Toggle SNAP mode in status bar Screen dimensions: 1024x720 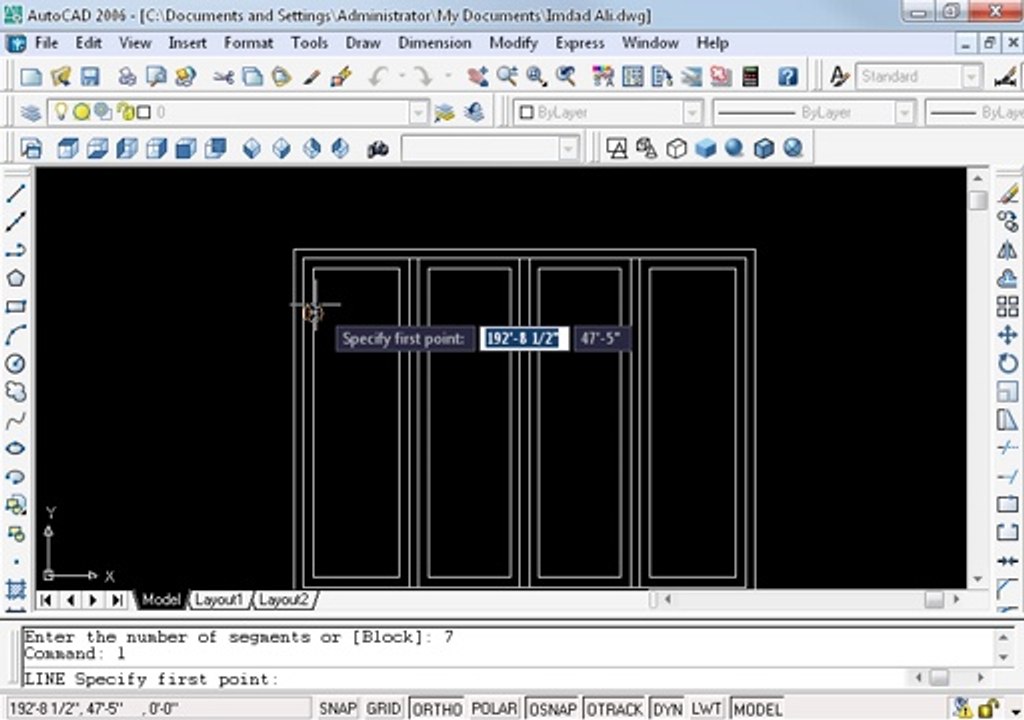point(338,709)
